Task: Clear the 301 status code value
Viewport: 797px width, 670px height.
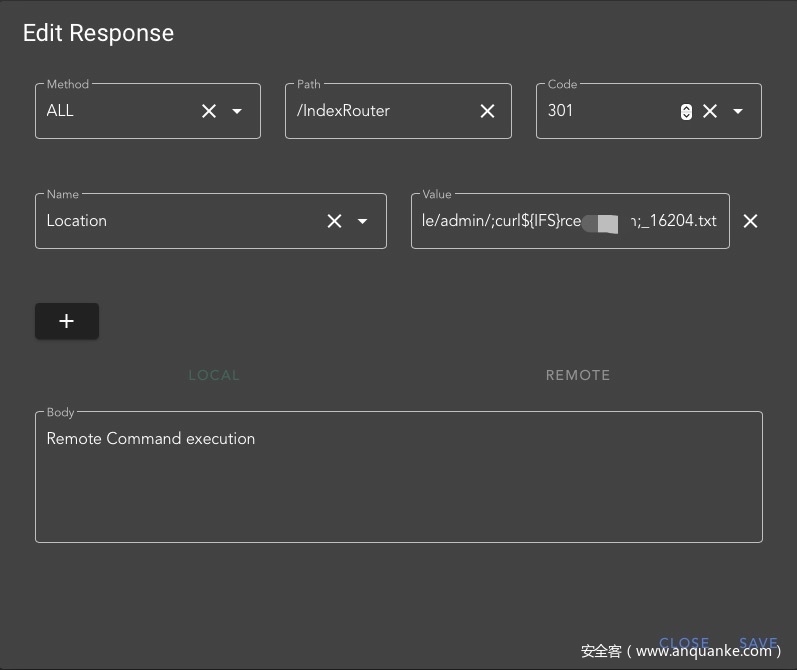Action: pyautogui.click(x=710, y=111)
